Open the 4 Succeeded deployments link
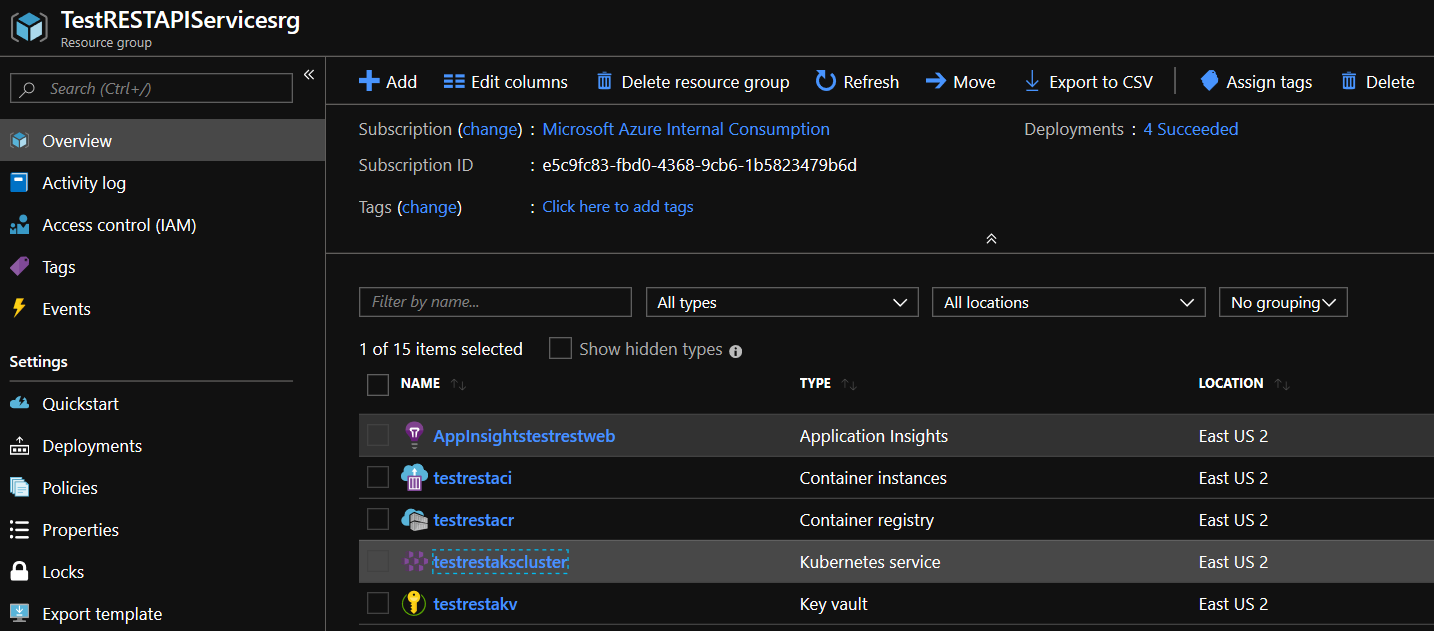Screen dimensions: 1434x631 pyautogui.click(x=1191, y=129)
